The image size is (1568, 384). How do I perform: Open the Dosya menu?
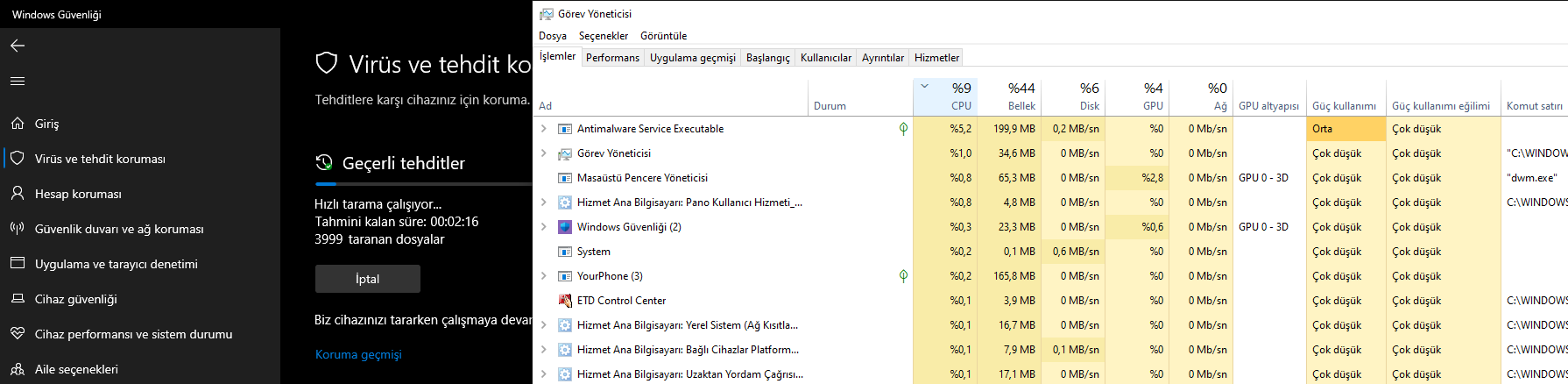coord(553,36)
